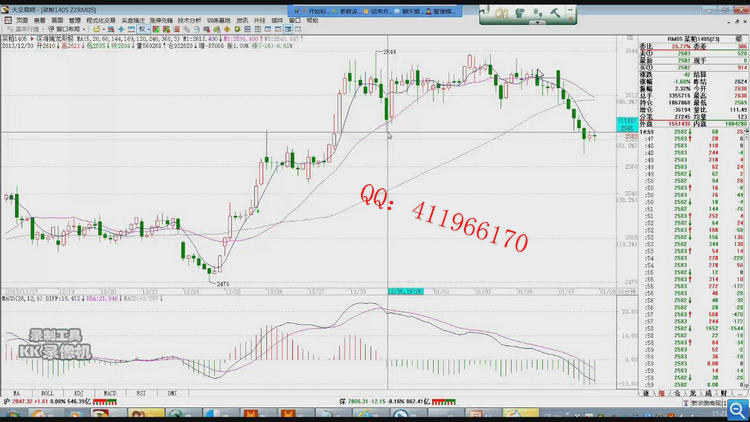Click the MACD(26,12,9) indicator label

[x=22, y=299]
